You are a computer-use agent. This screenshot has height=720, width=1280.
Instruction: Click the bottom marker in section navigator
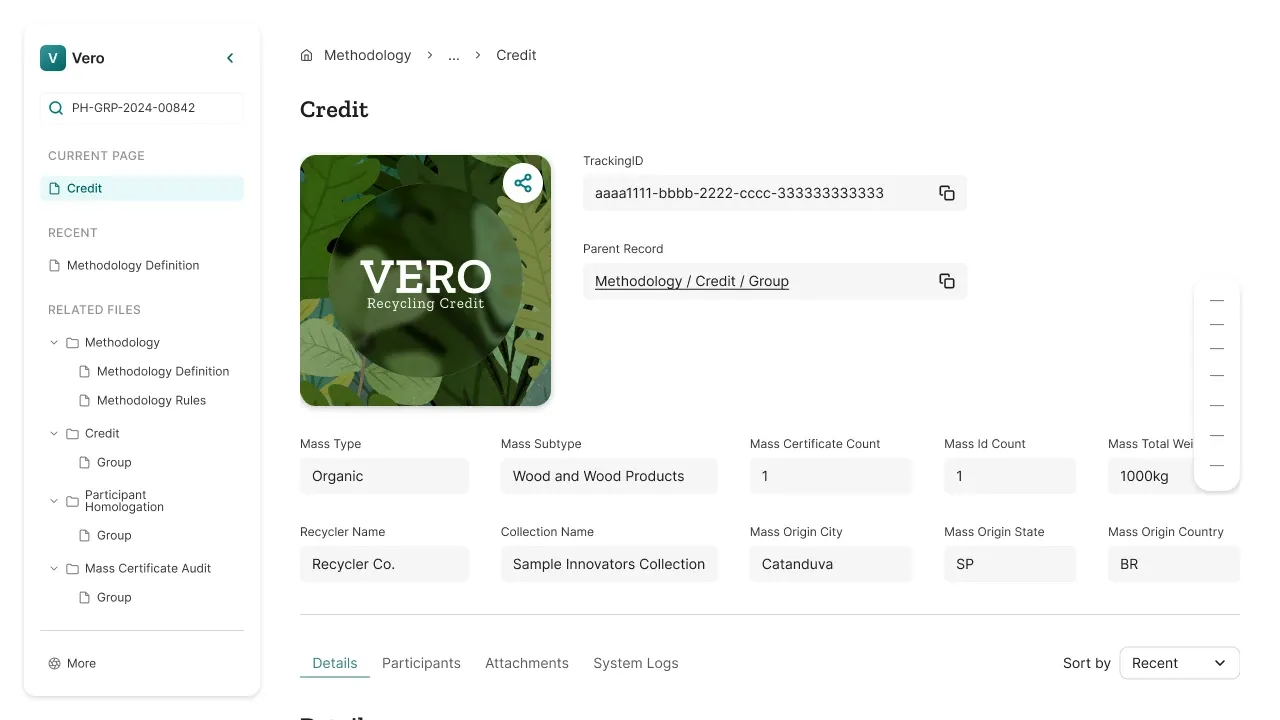[1217, 465]
